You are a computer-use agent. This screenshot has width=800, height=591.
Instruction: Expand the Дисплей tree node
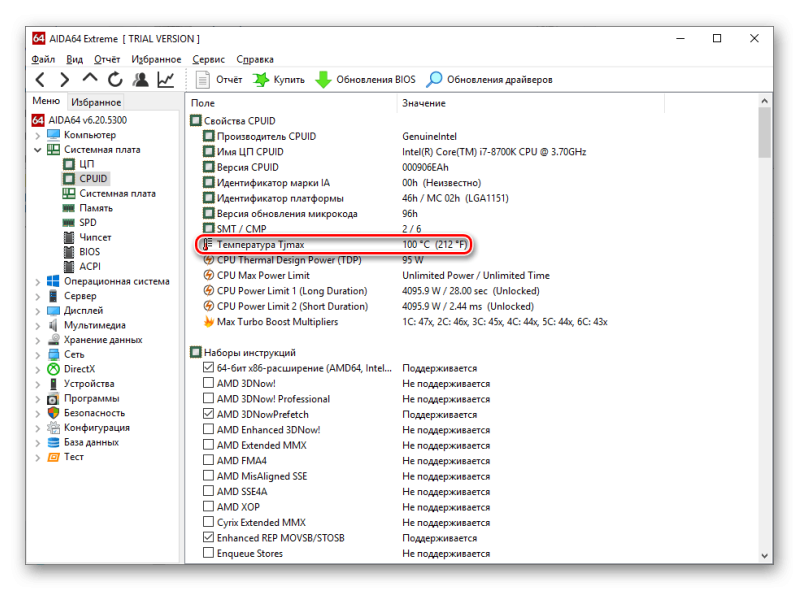click(38, 311)
